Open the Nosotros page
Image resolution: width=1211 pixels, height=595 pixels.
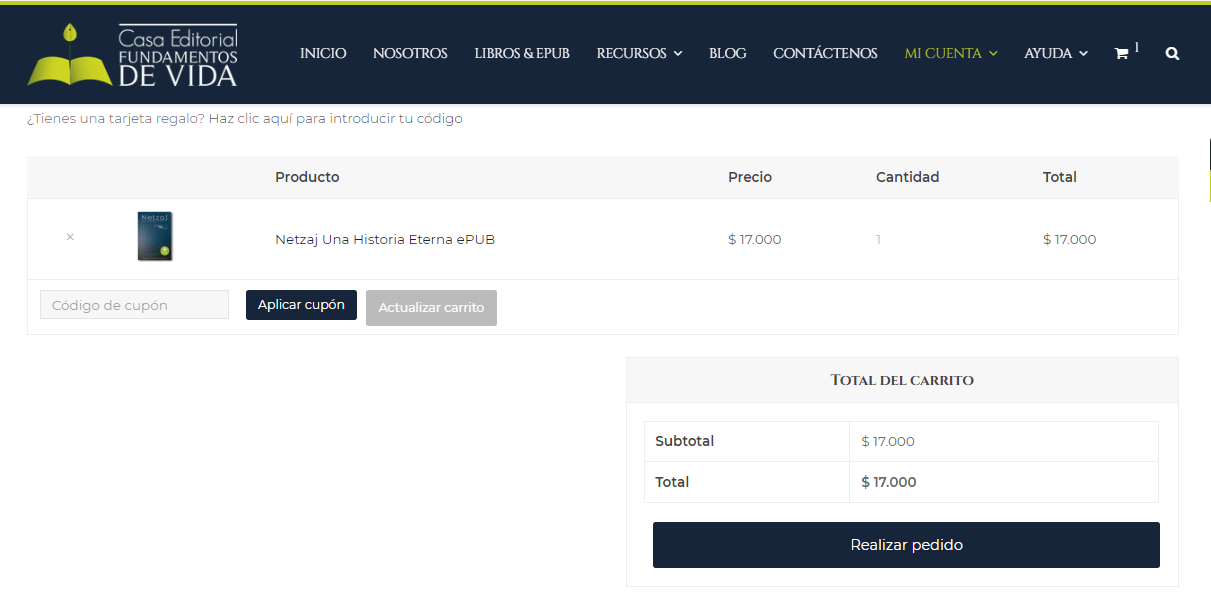click(x=410, y=54)
